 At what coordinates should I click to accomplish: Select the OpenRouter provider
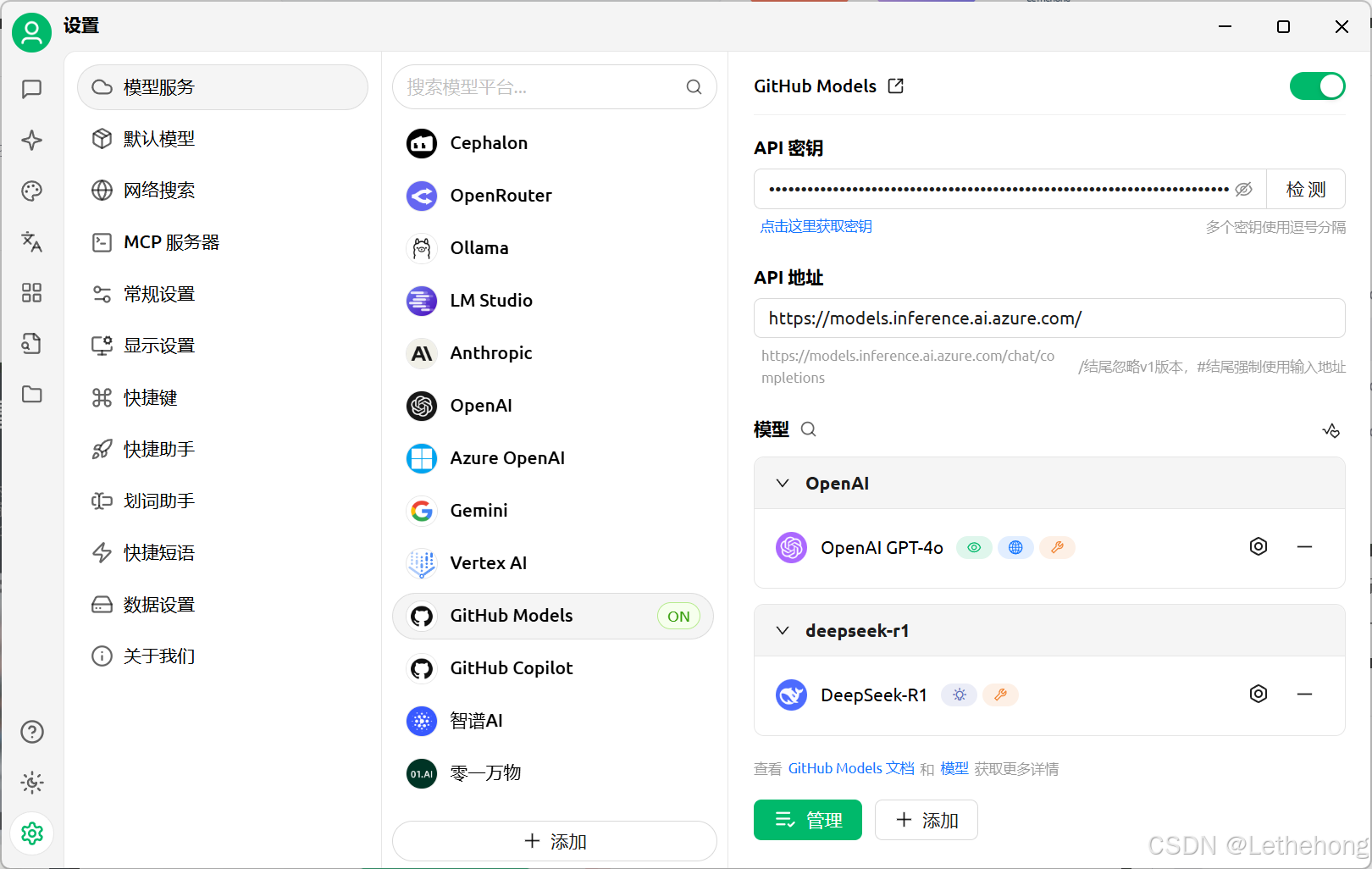553,196
